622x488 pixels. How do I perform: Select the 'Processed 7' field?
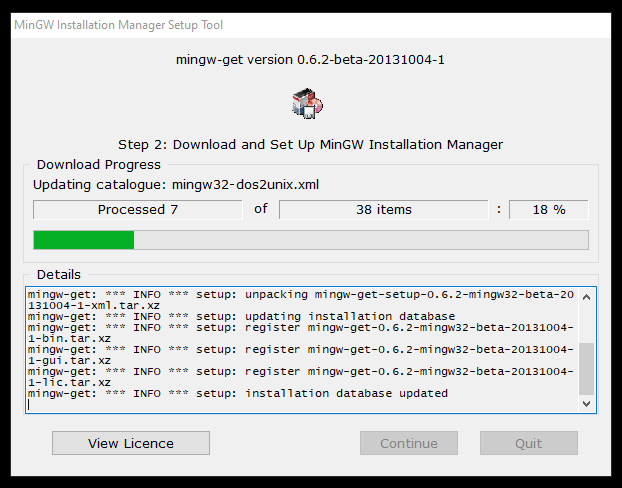tap(138, 209)
